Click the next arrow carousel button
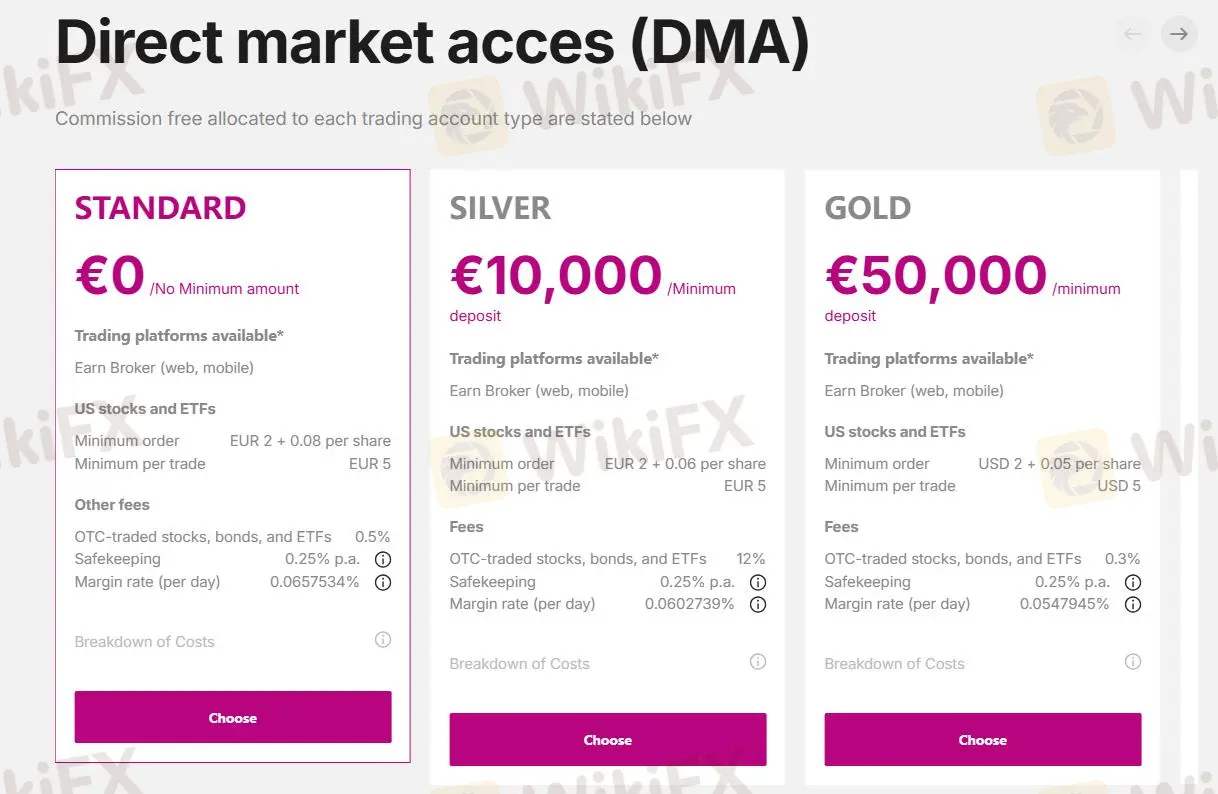Image resolution: width=1218 pixels, height=794 pixels. (1179, 34)
